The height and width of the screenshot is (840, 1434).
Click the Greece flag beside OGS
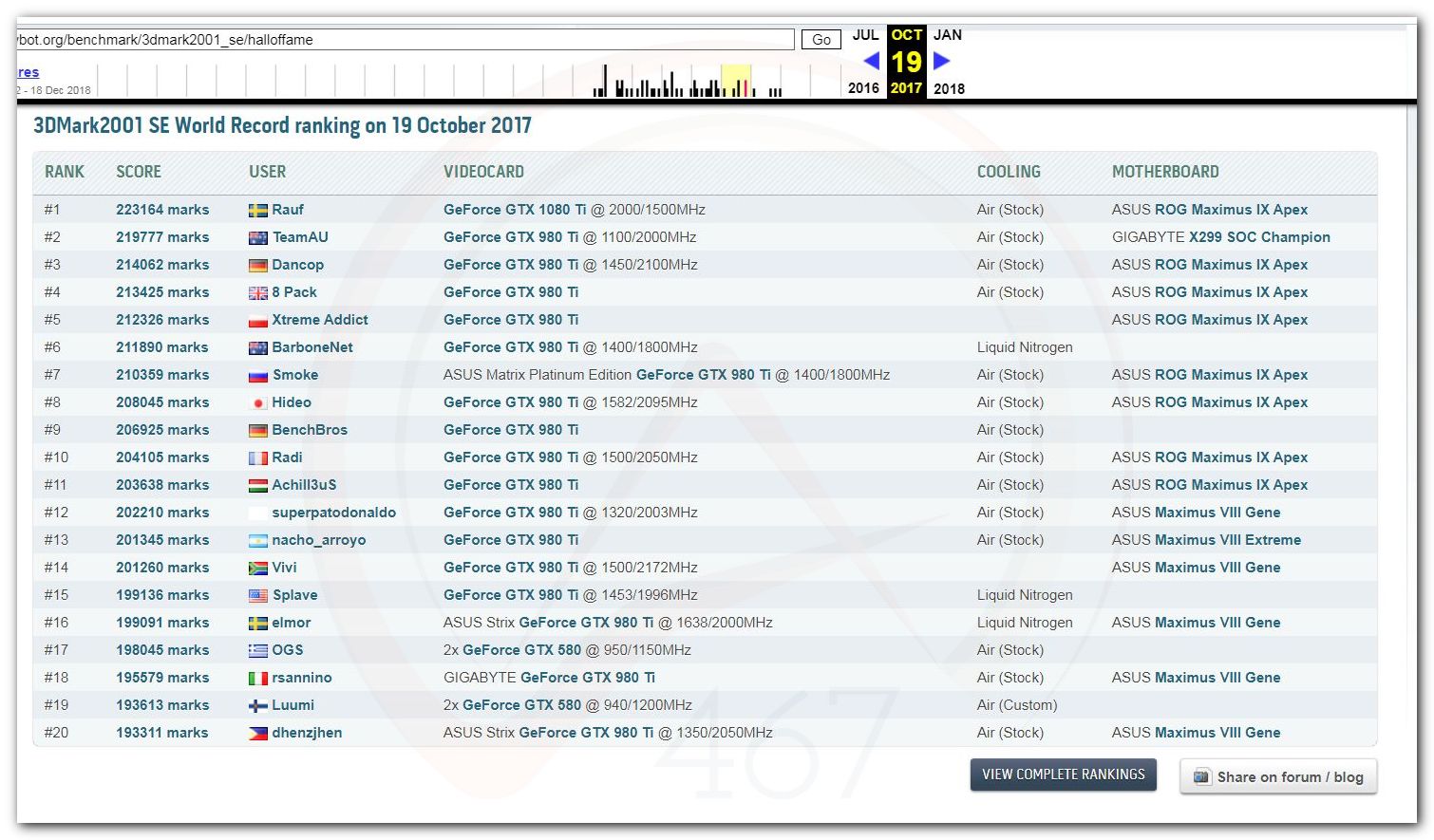click(x=257, y=651)
